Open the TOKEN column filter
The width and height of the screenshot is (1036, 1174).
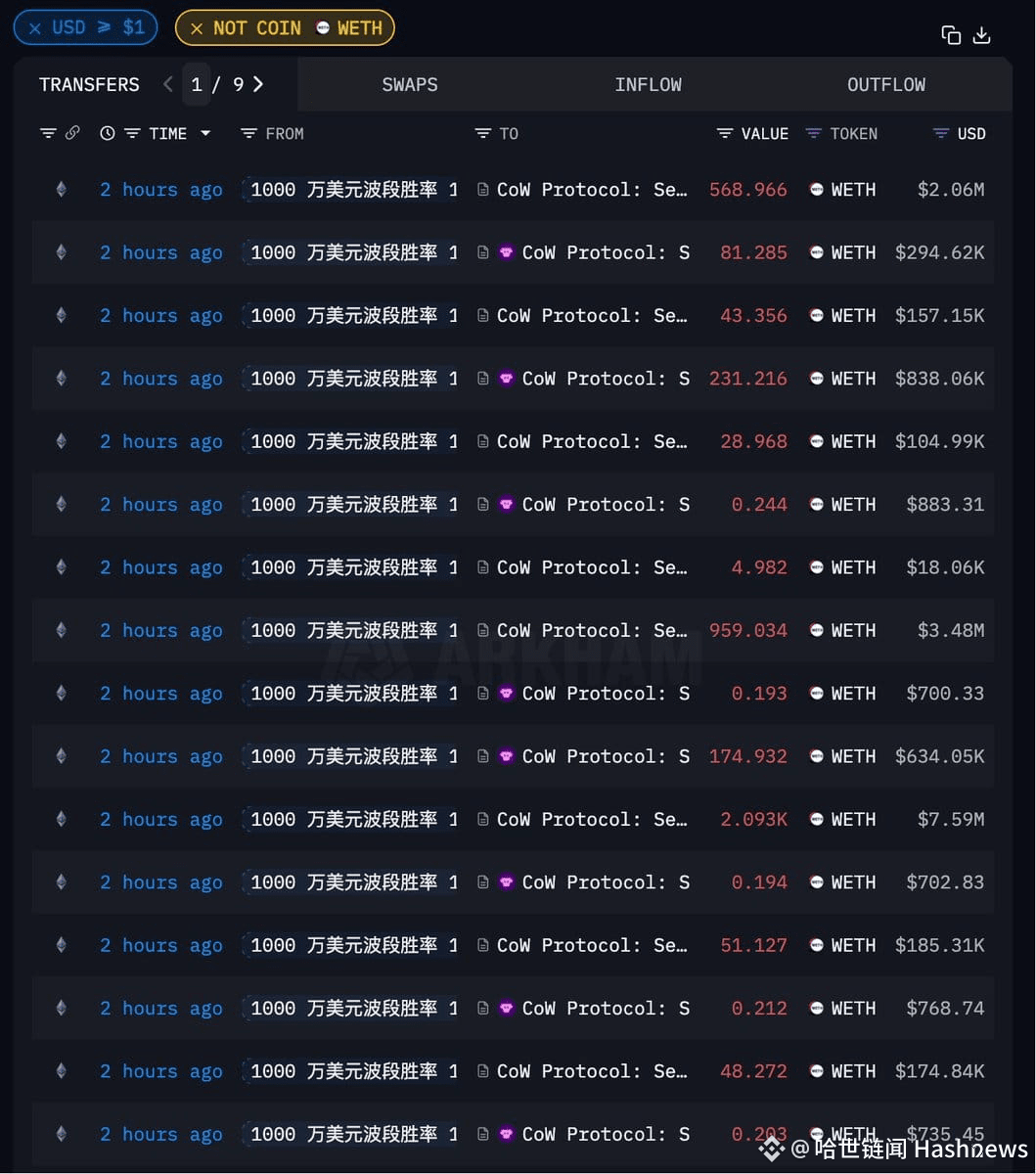coord(813,133)
